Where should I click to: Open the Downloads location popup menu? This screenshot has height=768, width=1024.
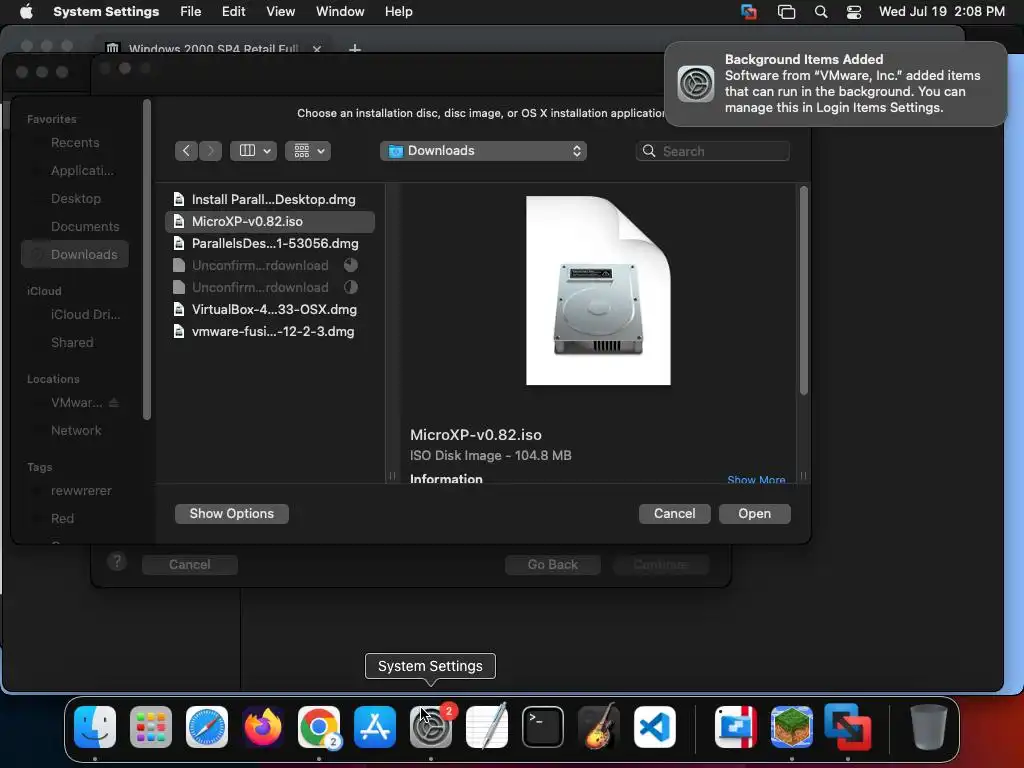pos(483,151)
